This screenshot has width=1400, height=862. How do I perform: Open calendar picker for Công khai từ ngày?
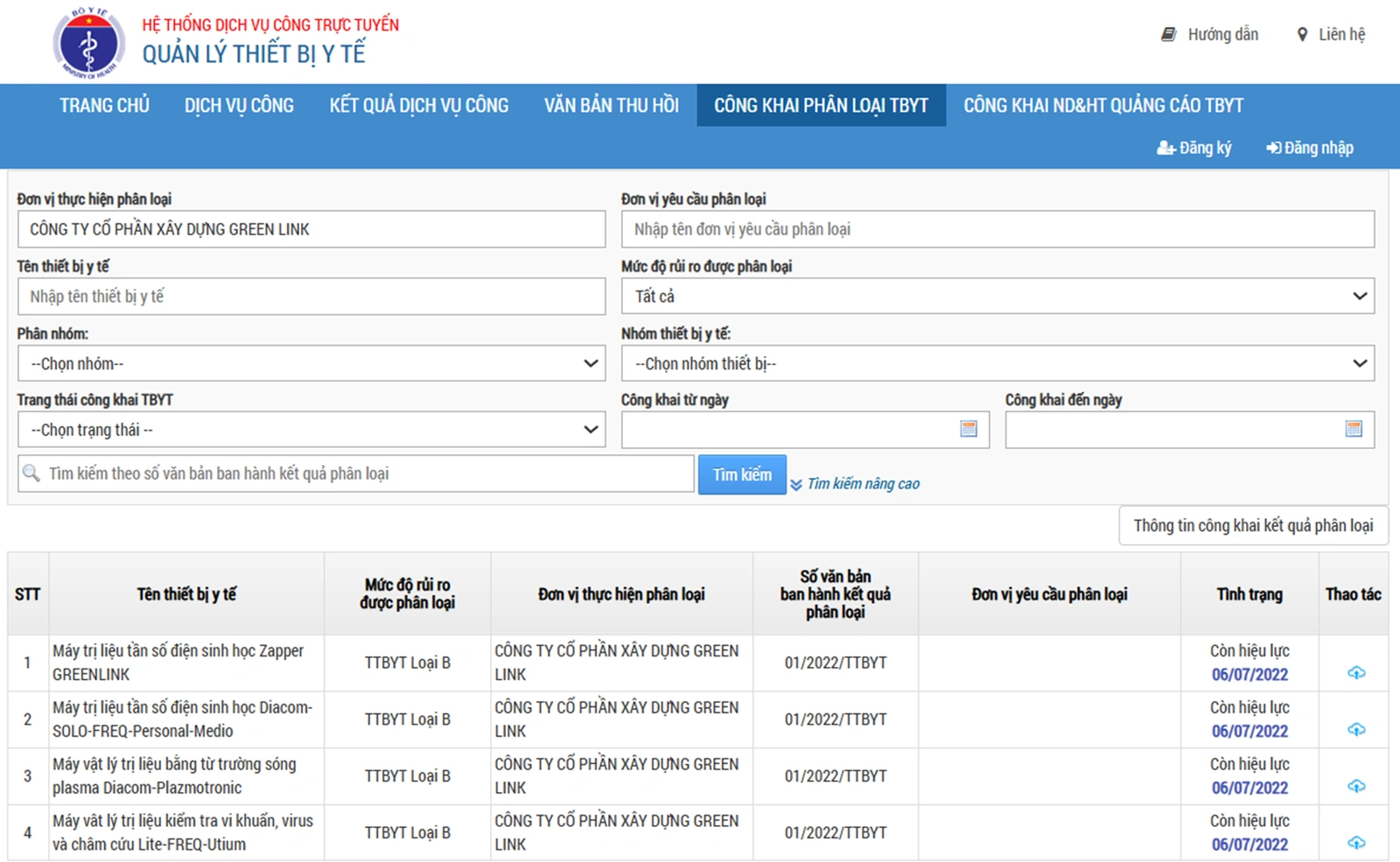tap(968, 429)
